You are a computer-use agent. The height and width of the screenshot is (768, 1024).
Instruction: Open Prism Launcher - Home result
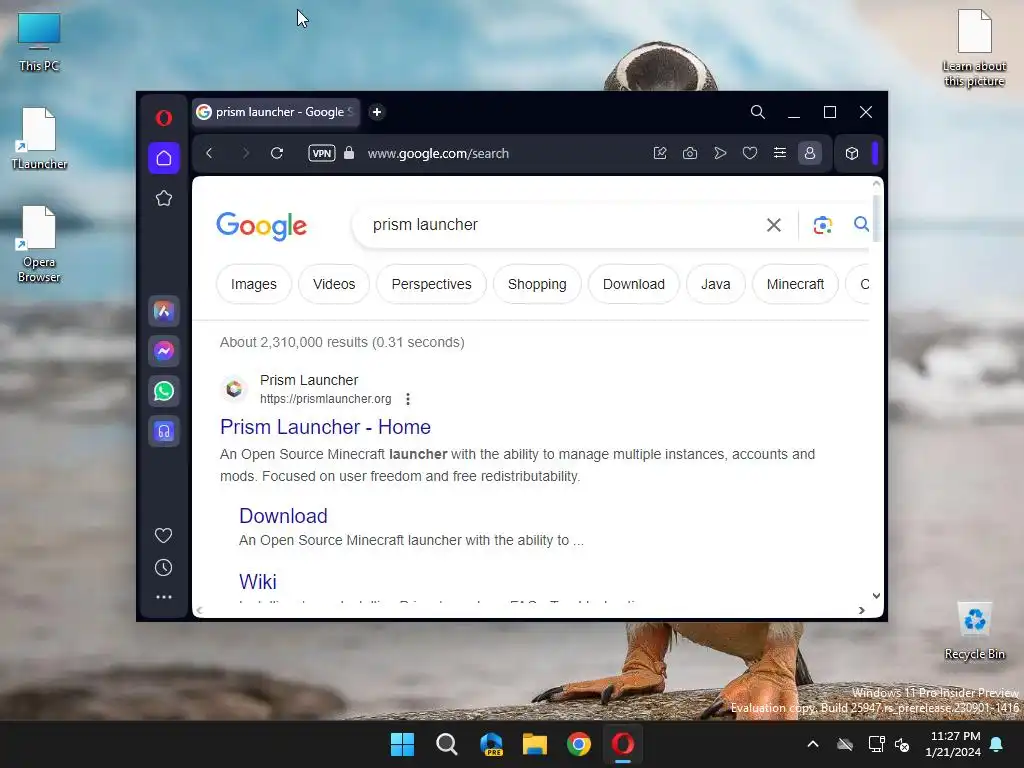[x=325, y=427]
